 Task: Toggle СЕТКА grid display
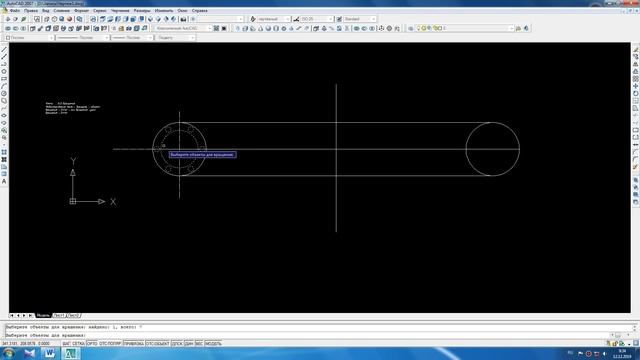point(78,344)
